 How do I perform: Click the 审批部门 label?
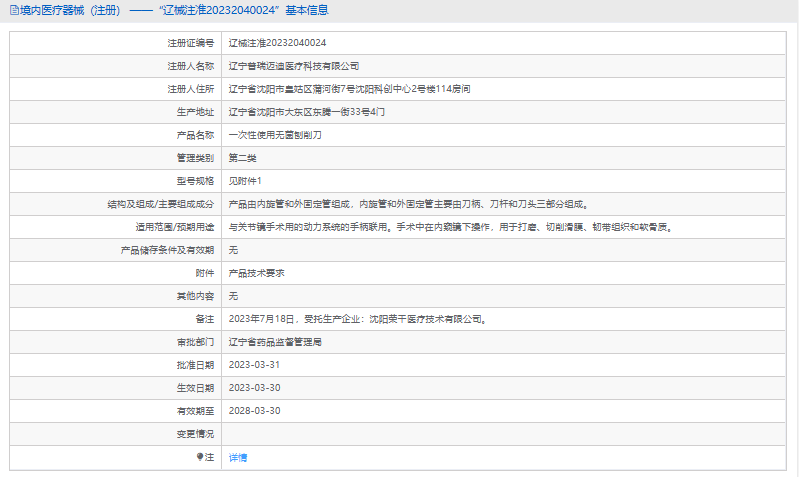point(196,342)
